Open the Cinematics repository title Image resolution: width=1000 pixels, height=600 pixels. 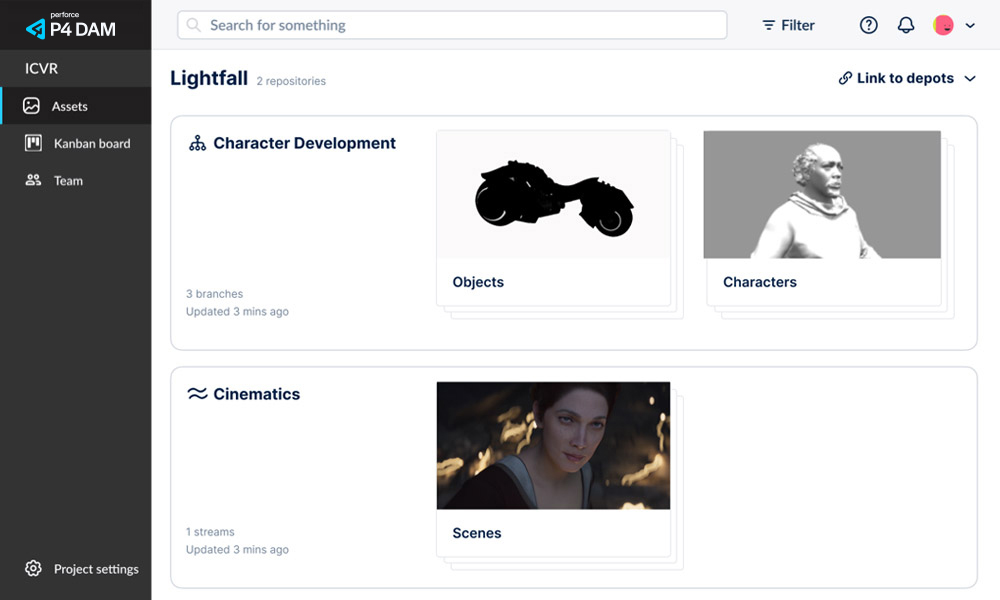click(x=256, y=394)
